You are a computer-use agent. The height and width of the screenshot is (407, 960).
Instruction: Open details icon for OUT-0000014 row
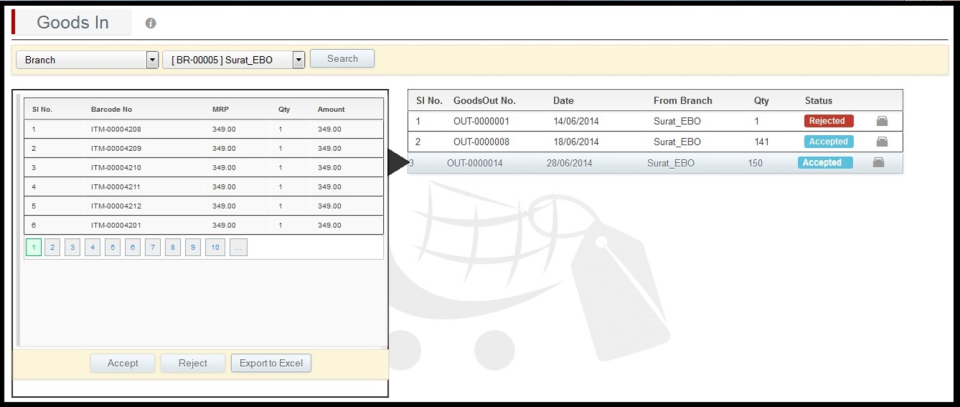879,163
